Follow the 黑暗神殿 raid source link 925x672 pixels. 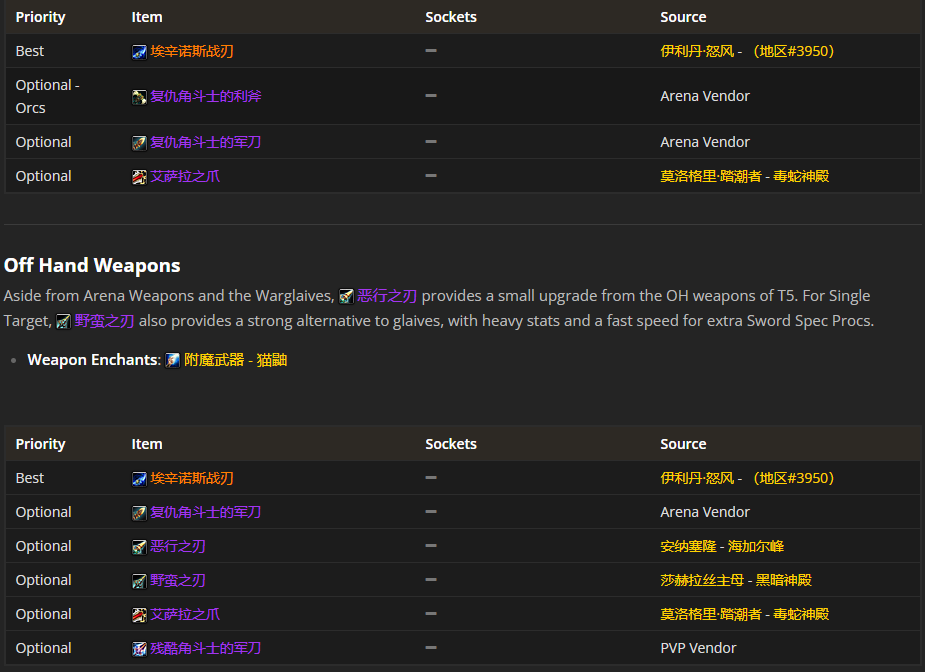pyautogui.click(x=783, y=580)
